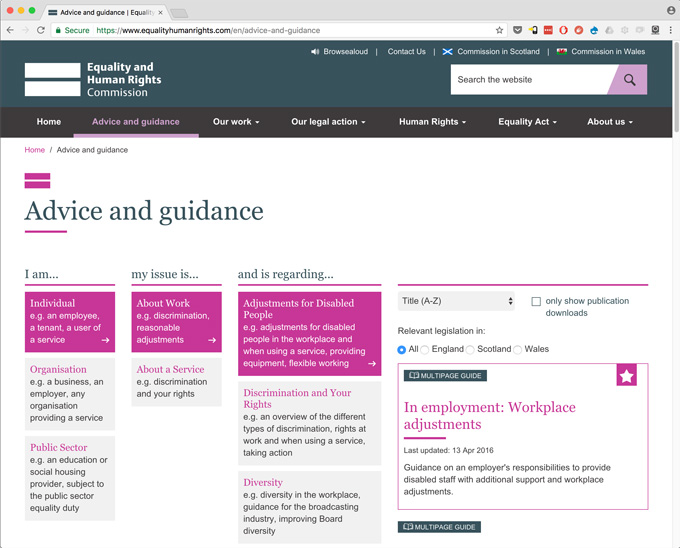Click the star icon on Workplace adjustments card

pyautogui.click(x=627, y=375)
